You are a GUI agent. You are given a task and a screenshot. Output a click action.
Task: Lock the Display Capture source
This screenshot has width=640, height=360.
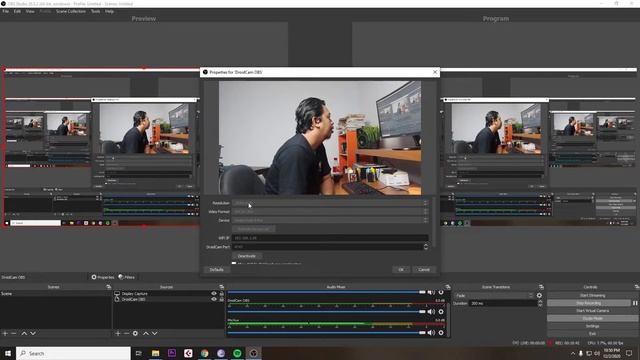222,293
